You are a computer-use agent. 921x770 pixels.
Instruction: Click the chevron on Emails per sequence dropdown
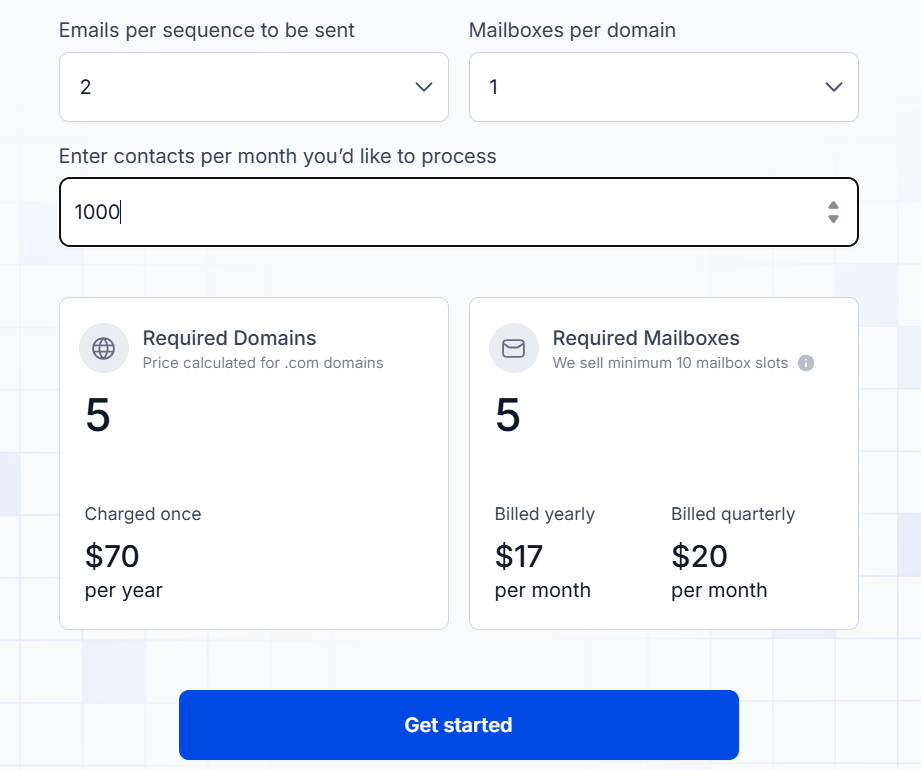point(423,87)
